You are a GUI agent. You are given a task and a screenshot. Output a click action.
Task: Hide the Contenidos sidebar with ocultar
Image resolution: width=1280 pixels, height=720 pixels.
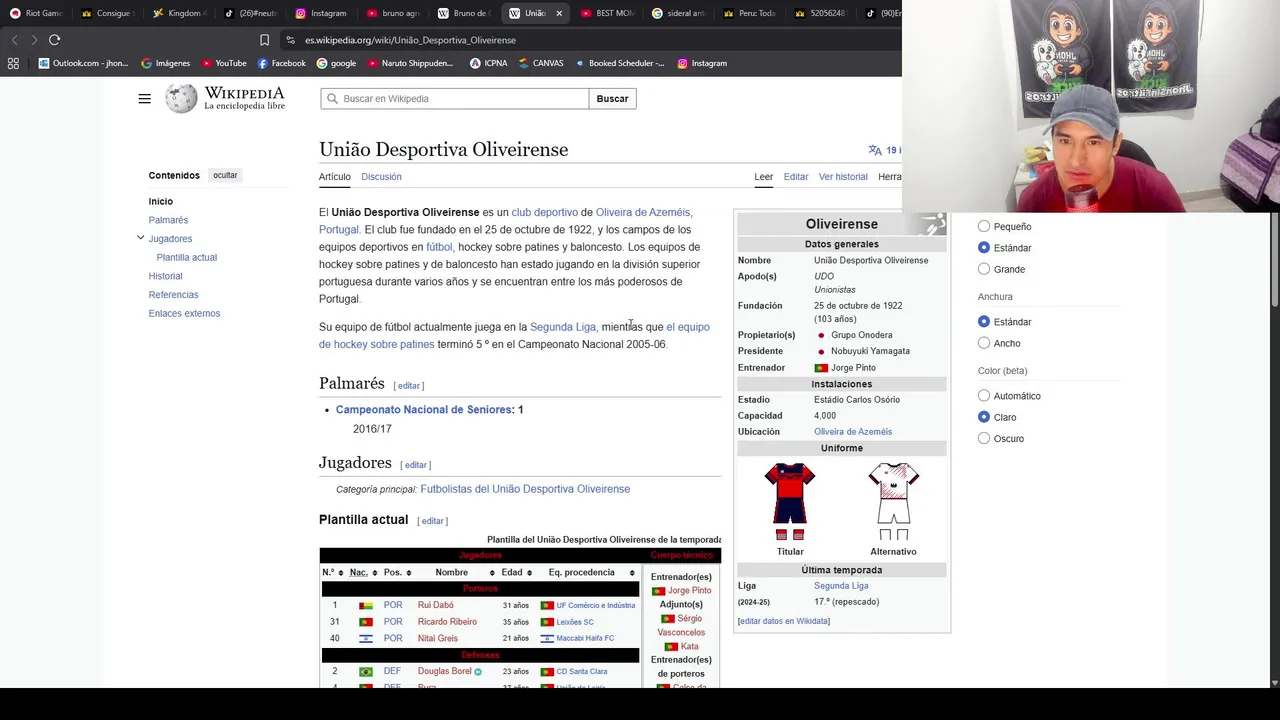click(x=225, y=175)
